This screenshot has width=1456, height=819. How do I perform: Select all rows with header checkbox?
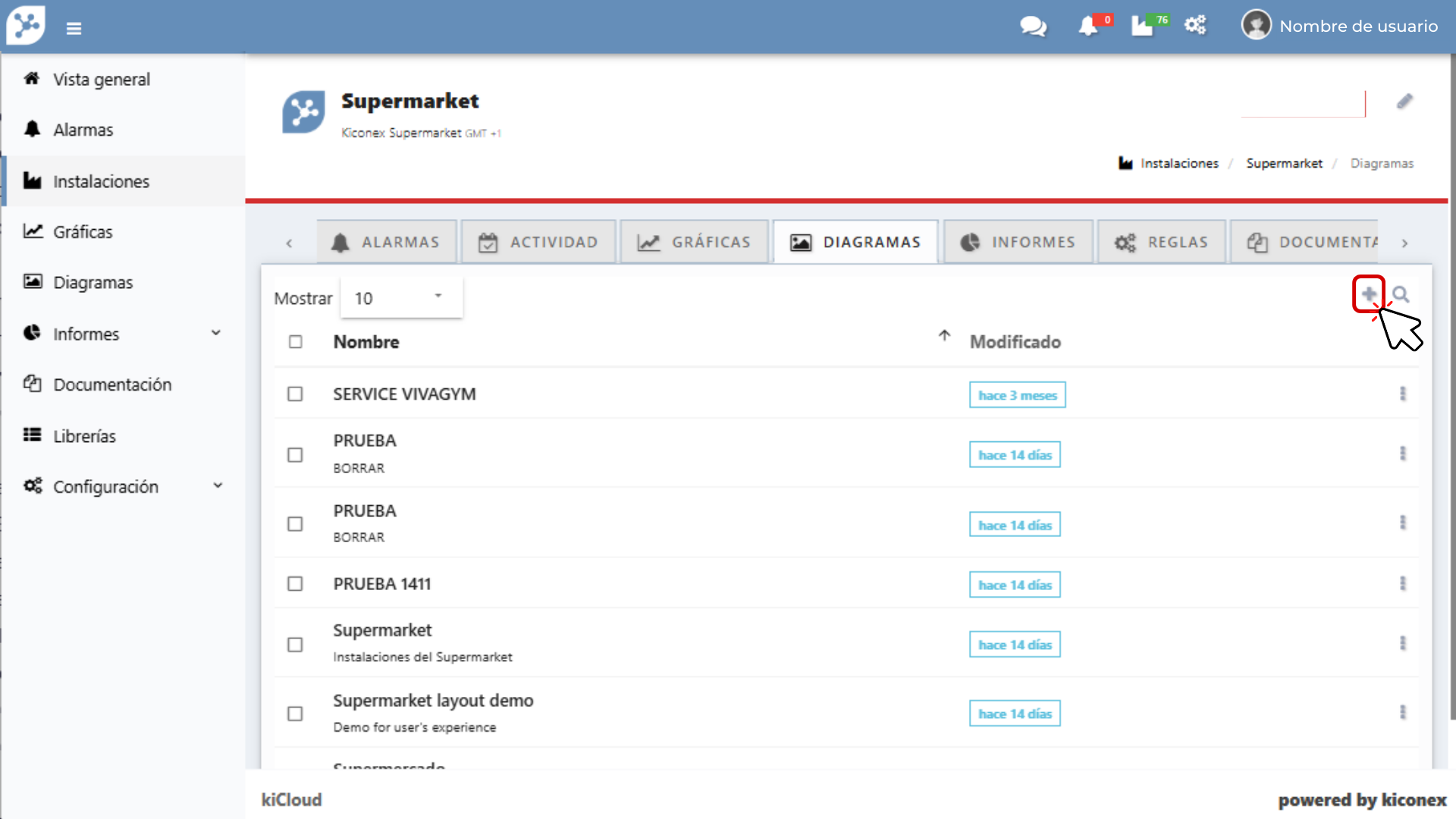tap(296, 342)
